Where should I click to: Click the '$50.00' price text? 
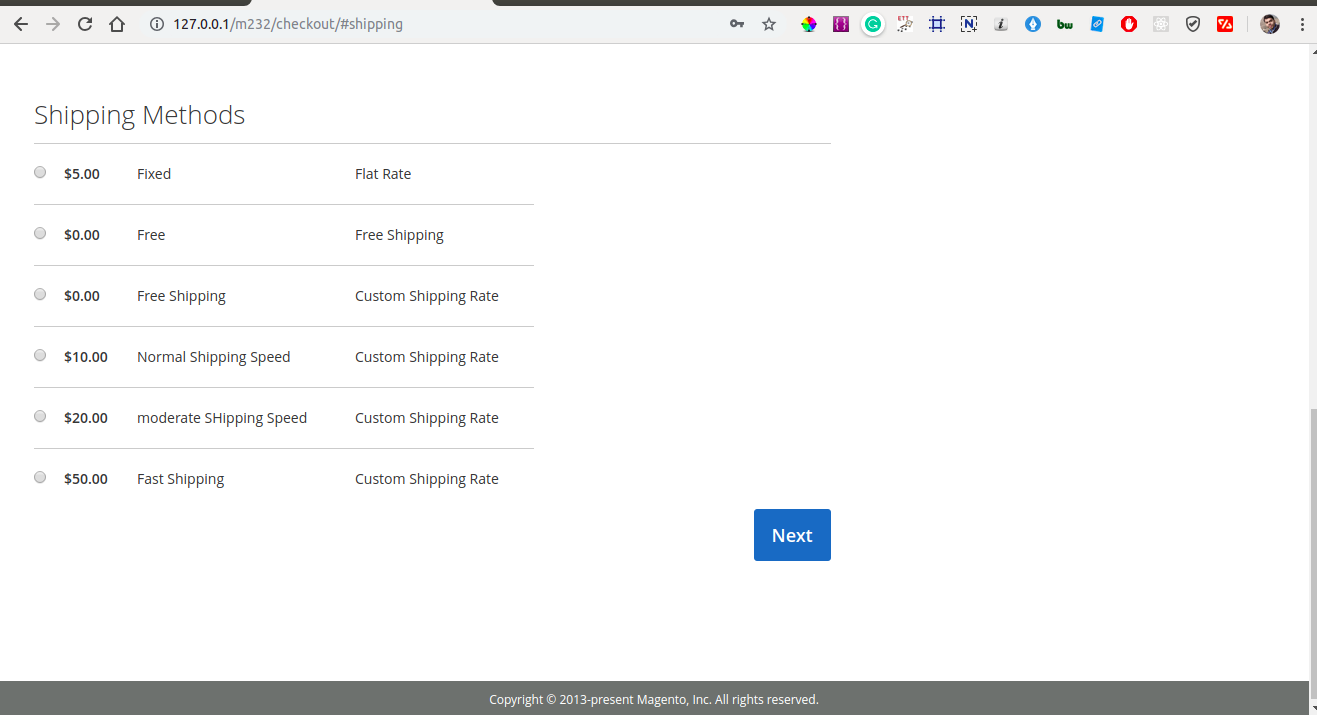click(86, 479)
